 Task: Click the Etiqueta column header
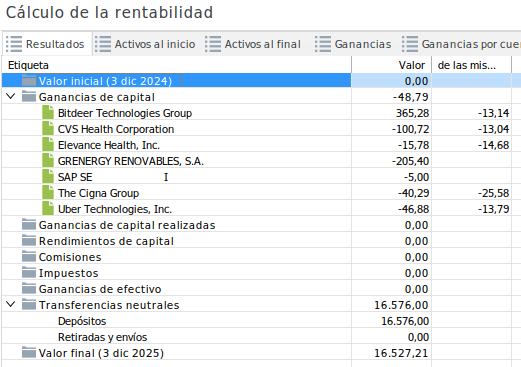pyautogui.click(x=176, y=65)
